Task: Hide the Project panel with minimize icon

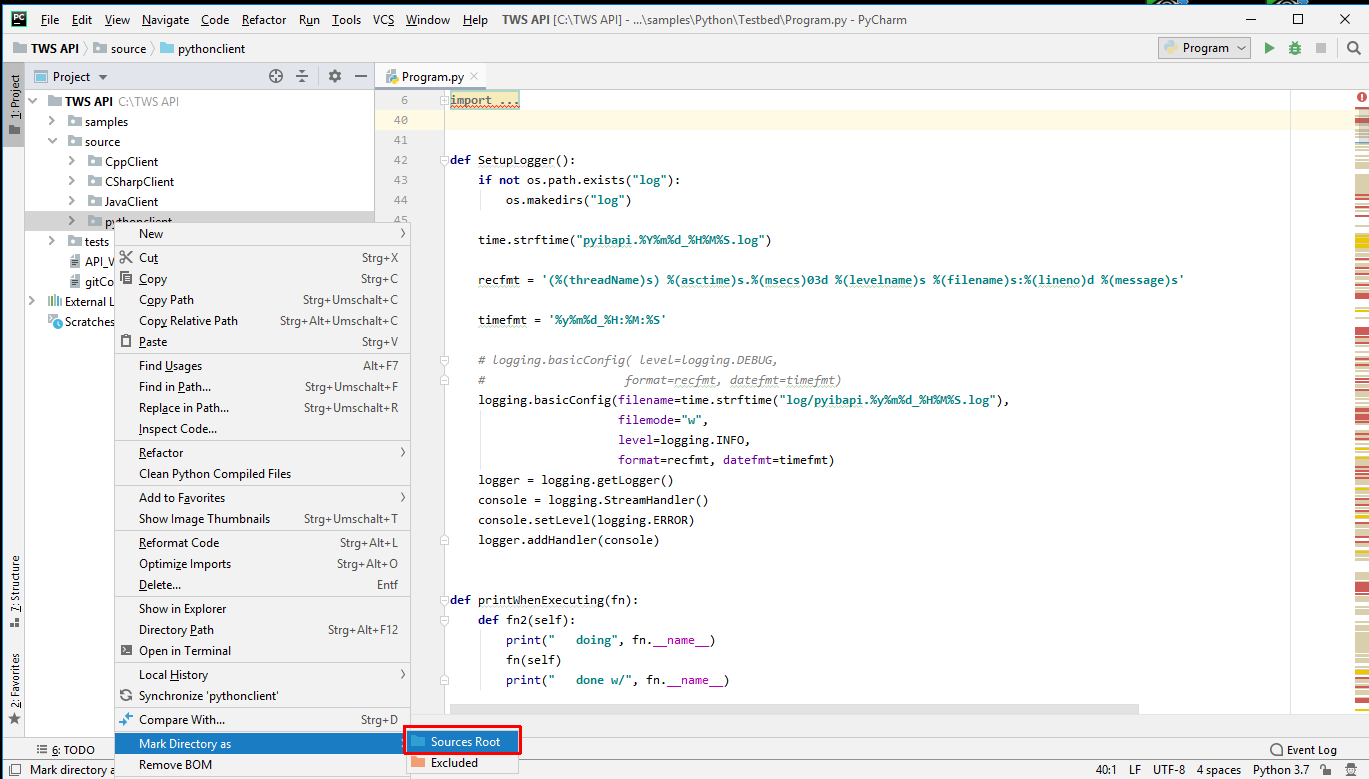Action: 361,77
